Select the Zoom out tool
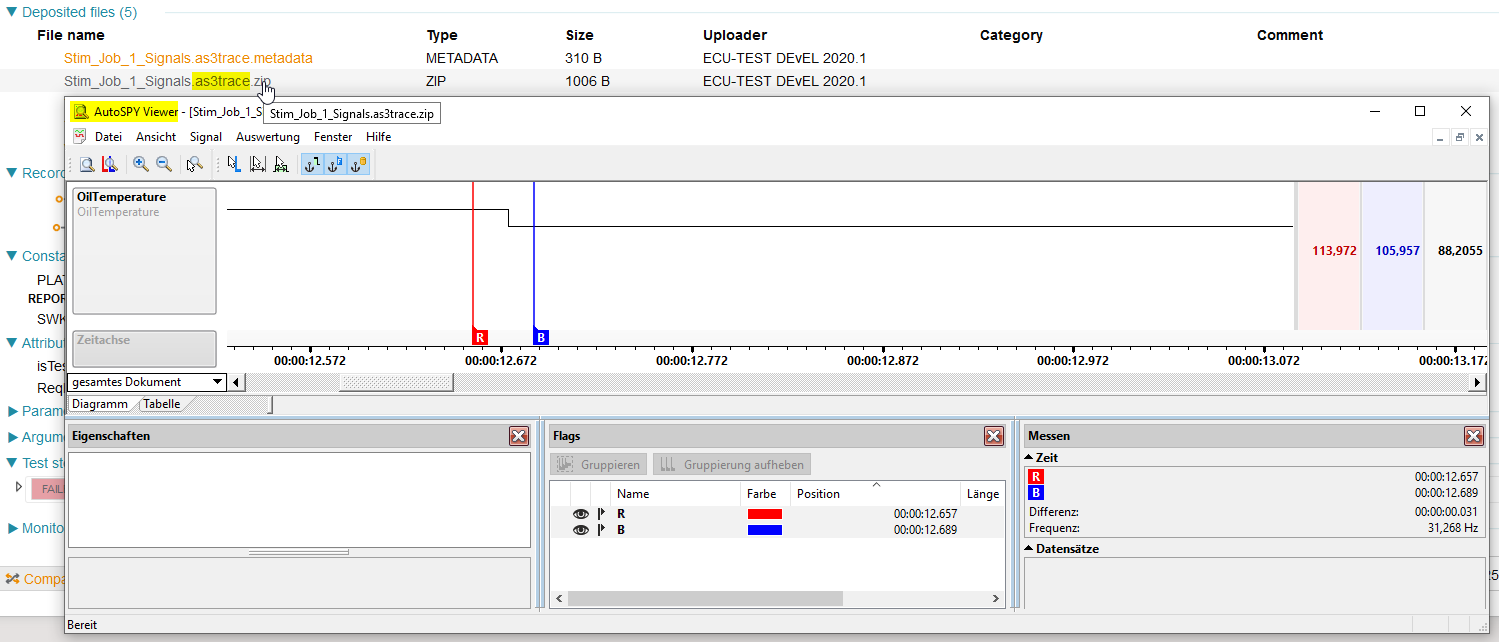 (164, 164)
